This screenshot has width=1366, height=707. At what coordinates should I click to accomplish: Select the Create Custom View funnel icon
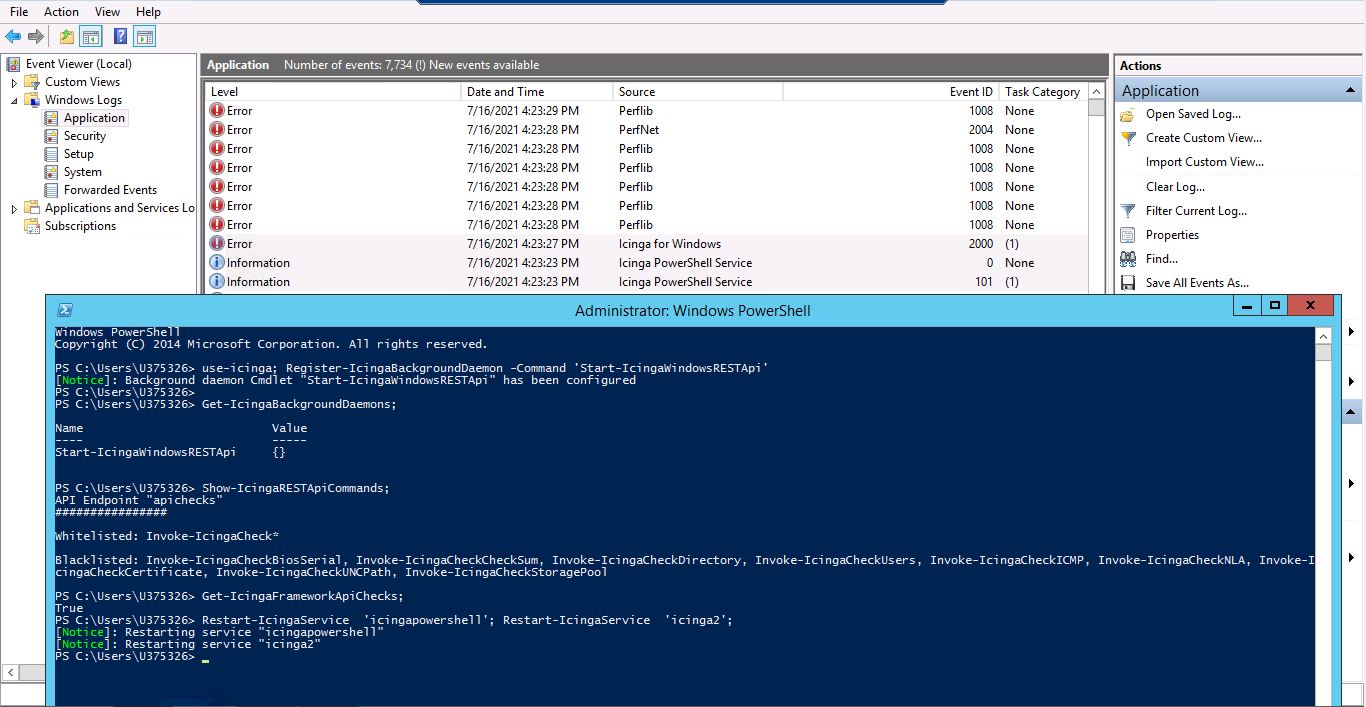[1126, 137]
